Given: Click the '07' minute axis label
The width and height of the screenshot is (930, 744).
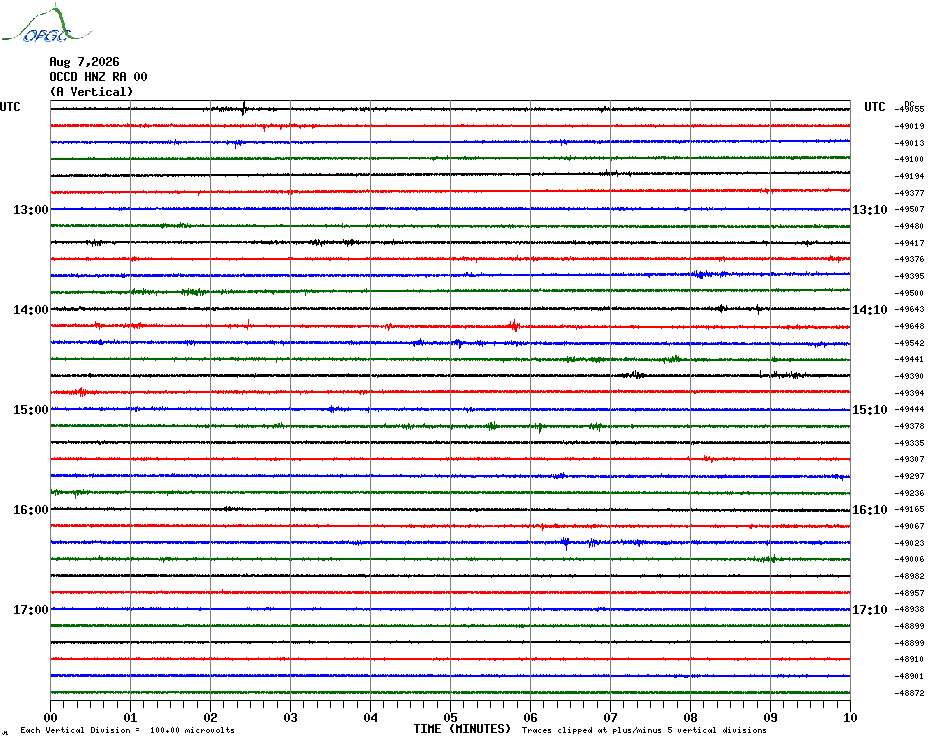Looking at the screenshot, I should click(610, 717).
